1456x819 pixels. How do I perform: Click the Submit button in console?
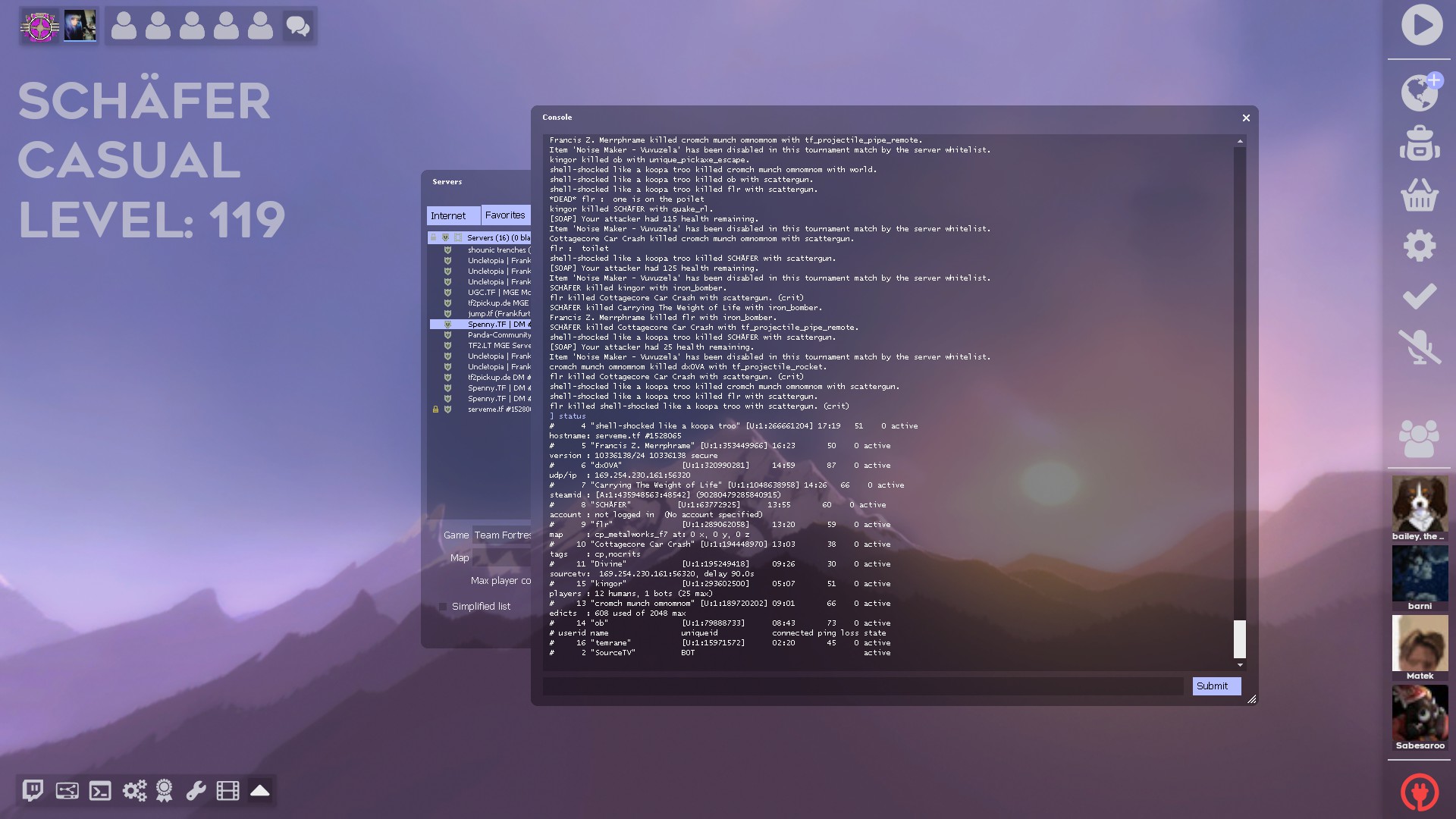pyautogui.click(x=1216, y=686)
